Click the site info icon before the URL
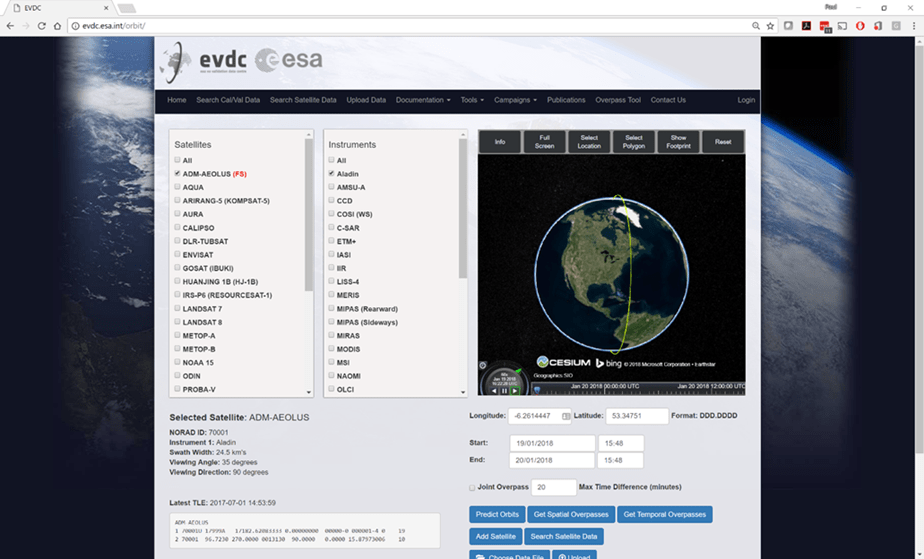Image resolution: width=924 pixels, height=559 pixels. click(75, 26)
